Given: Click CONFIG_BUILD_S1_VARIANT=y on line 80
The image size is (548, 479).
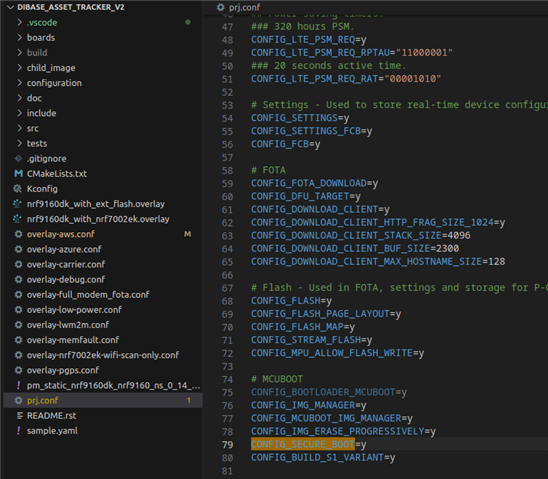Looking at the screenshot, I should [323, 457].
